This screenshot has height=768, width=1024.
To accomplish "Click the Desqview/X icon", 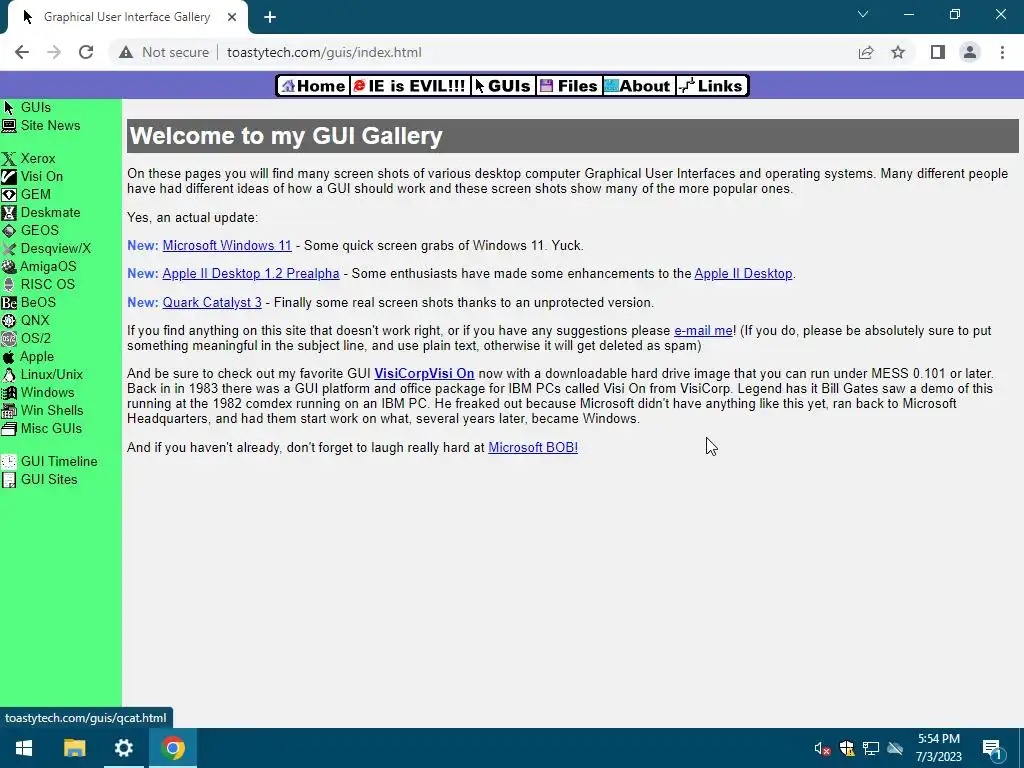I will [x=8, y=249].
